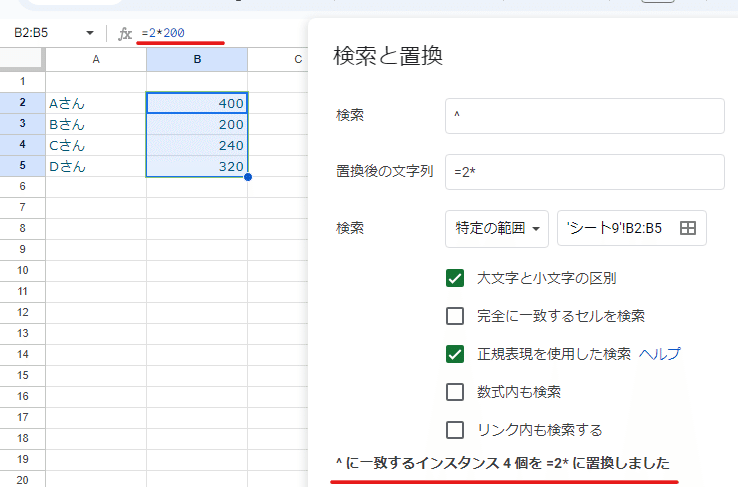Uncheck 正規表現を使用した検索 checkbox
The width and height of the screenshot is (738, 487).
455,354
